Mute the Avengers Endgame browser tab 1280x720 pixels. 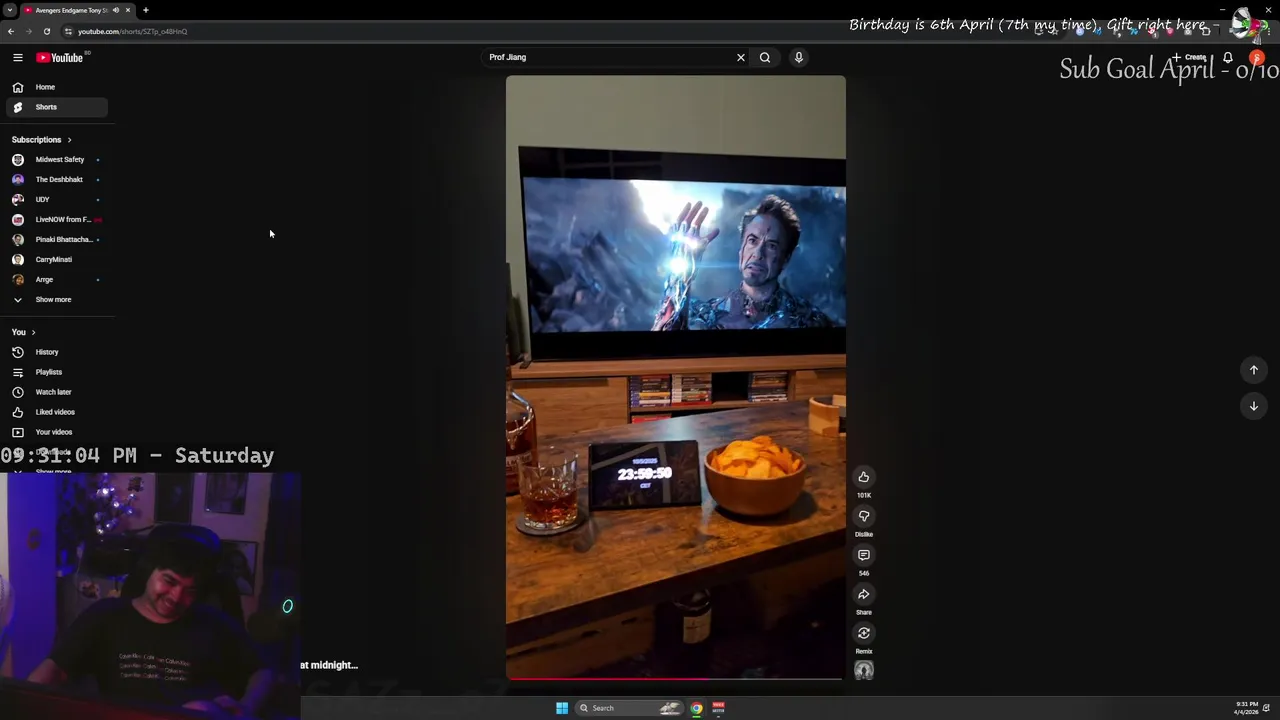point(116,10)
